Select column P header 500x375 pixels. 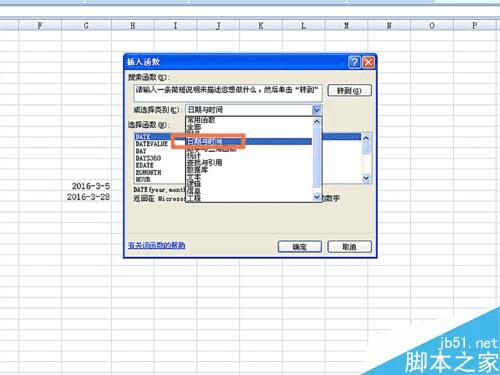point(475,26)
